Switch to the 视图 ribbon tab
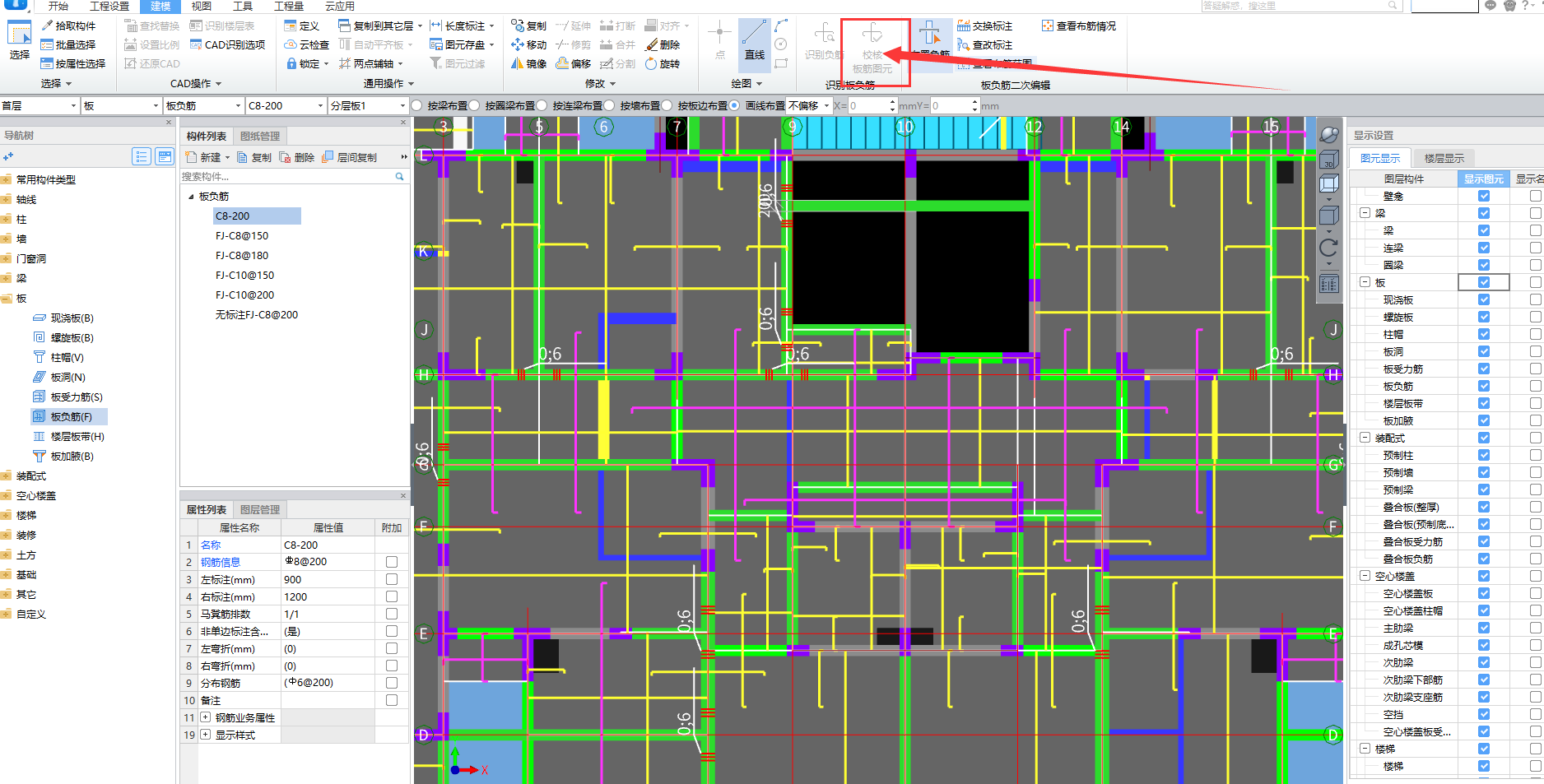The image size is (1544, 784). 202,6
